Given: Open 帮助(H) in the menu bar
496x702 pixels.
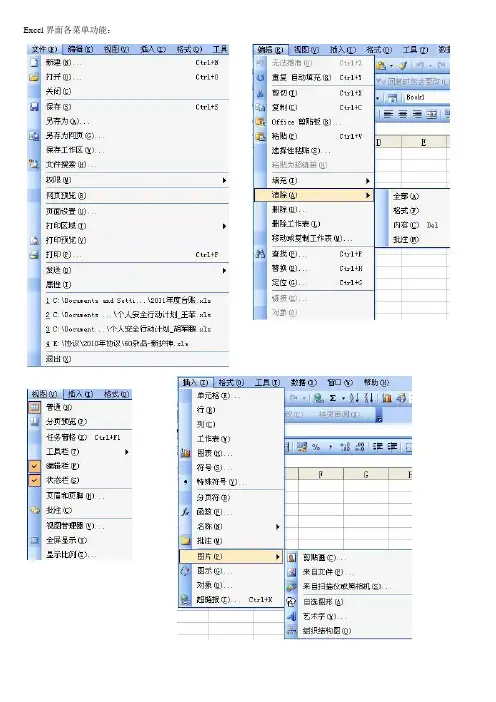Looking at the screenshot, I should pyautogui.click(x=376, y=383).
